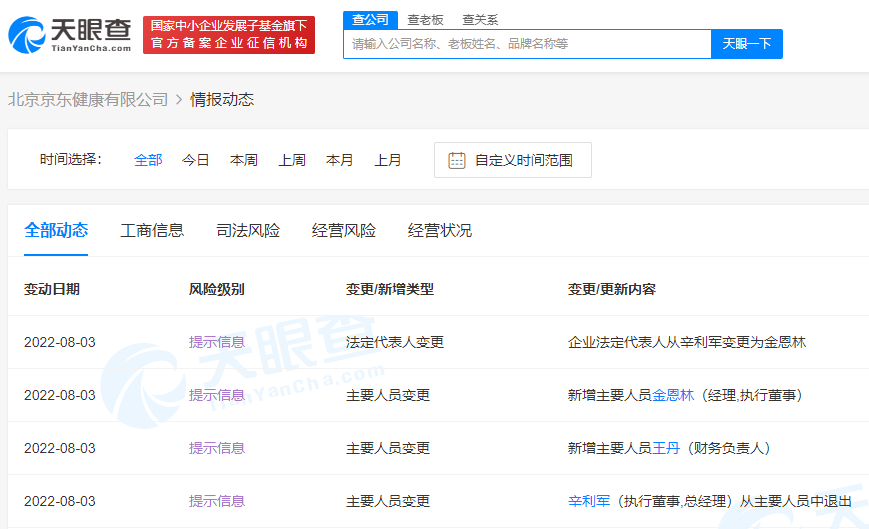Select 企业法定代表人从辛利军变更为金恩林 text
Viewport: 869px width, 529px height.
coord(687,342)
